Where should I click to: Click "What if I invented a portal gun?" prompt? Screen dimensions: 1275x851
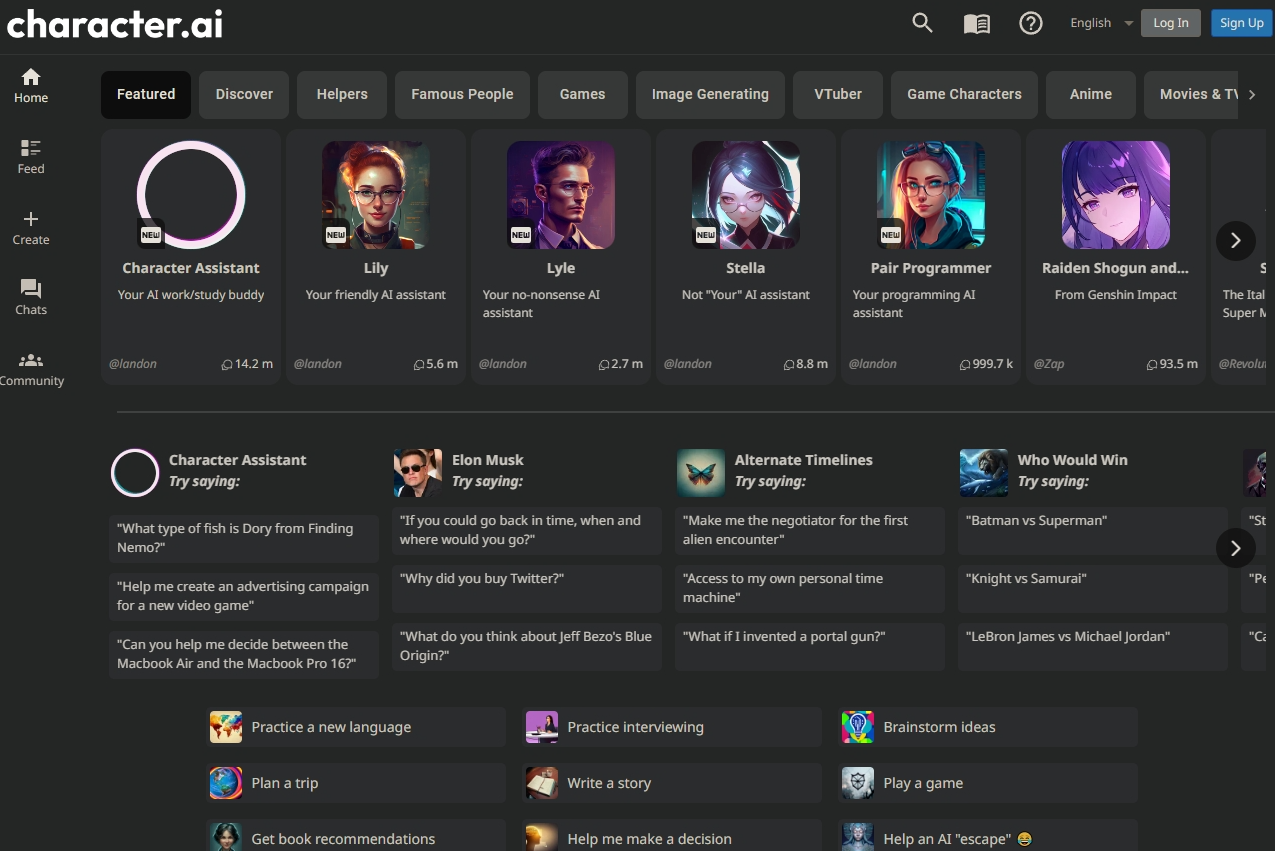pos(810,646)
